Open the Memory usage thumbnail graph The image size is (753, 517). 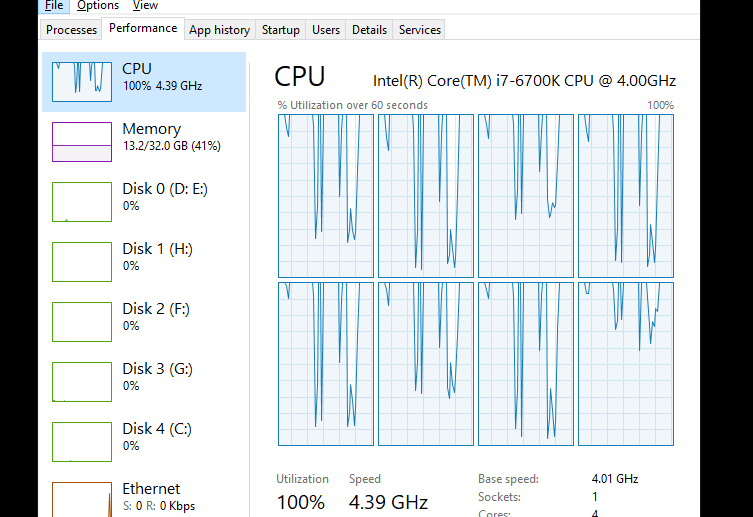click(x=82, y=142)
